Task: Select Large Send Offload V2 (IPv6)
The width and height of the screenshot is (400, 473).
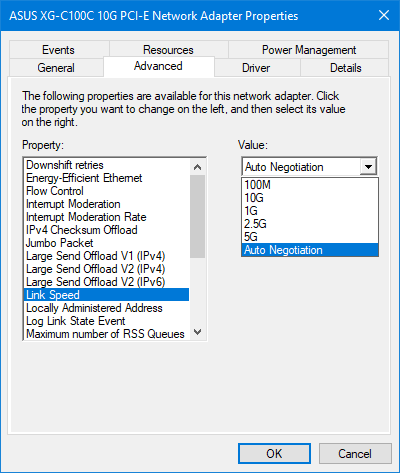Action: coord(106,282)
